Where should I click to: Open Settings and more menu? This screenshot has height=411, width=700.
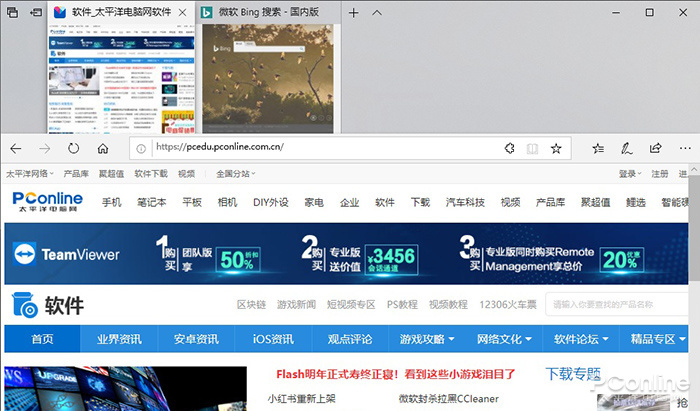(685, 148)
